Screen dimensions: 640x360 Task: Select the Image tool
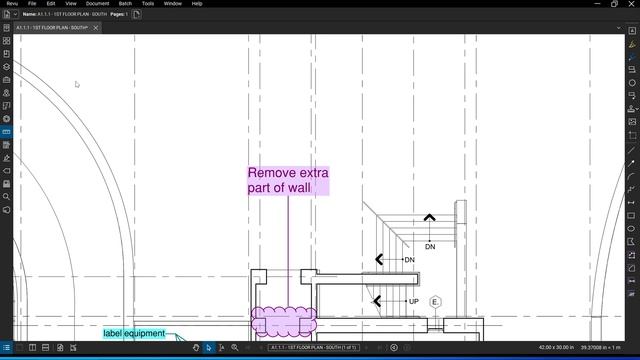click(632, 122)
